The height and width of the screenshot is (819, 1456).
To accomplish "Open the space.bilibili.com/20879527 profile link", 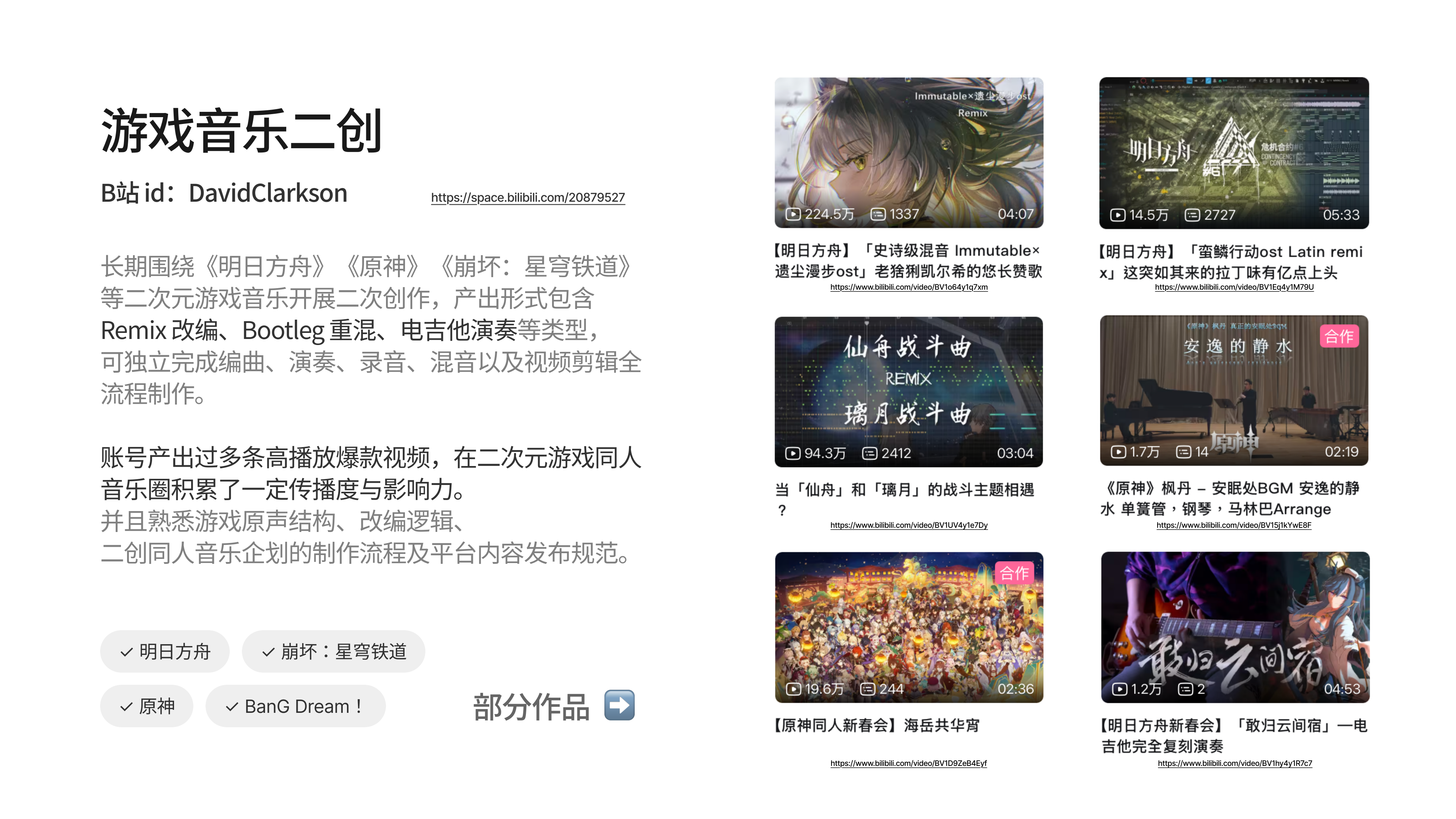I will (528, 197).
